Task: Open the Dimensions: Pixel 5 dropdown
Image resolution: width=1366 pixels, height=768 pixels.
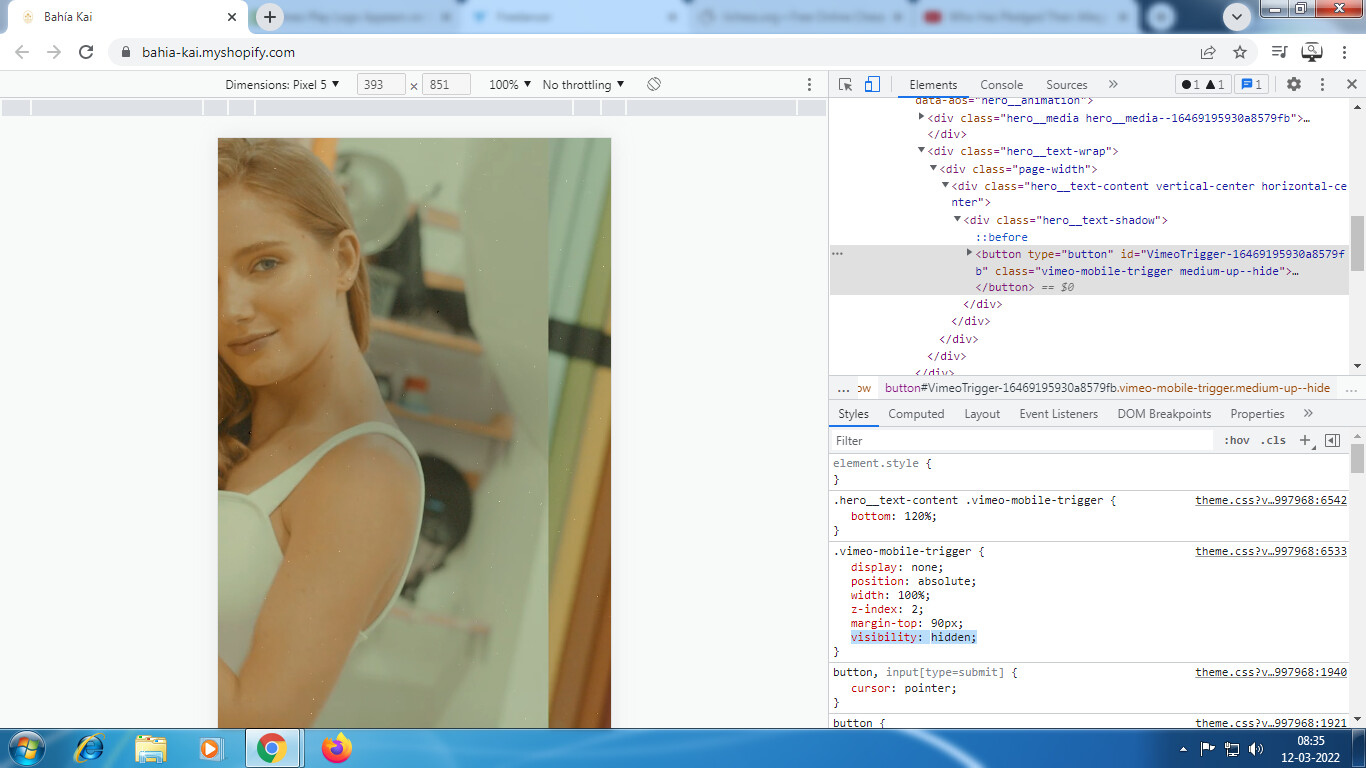Action: [283, 85]
